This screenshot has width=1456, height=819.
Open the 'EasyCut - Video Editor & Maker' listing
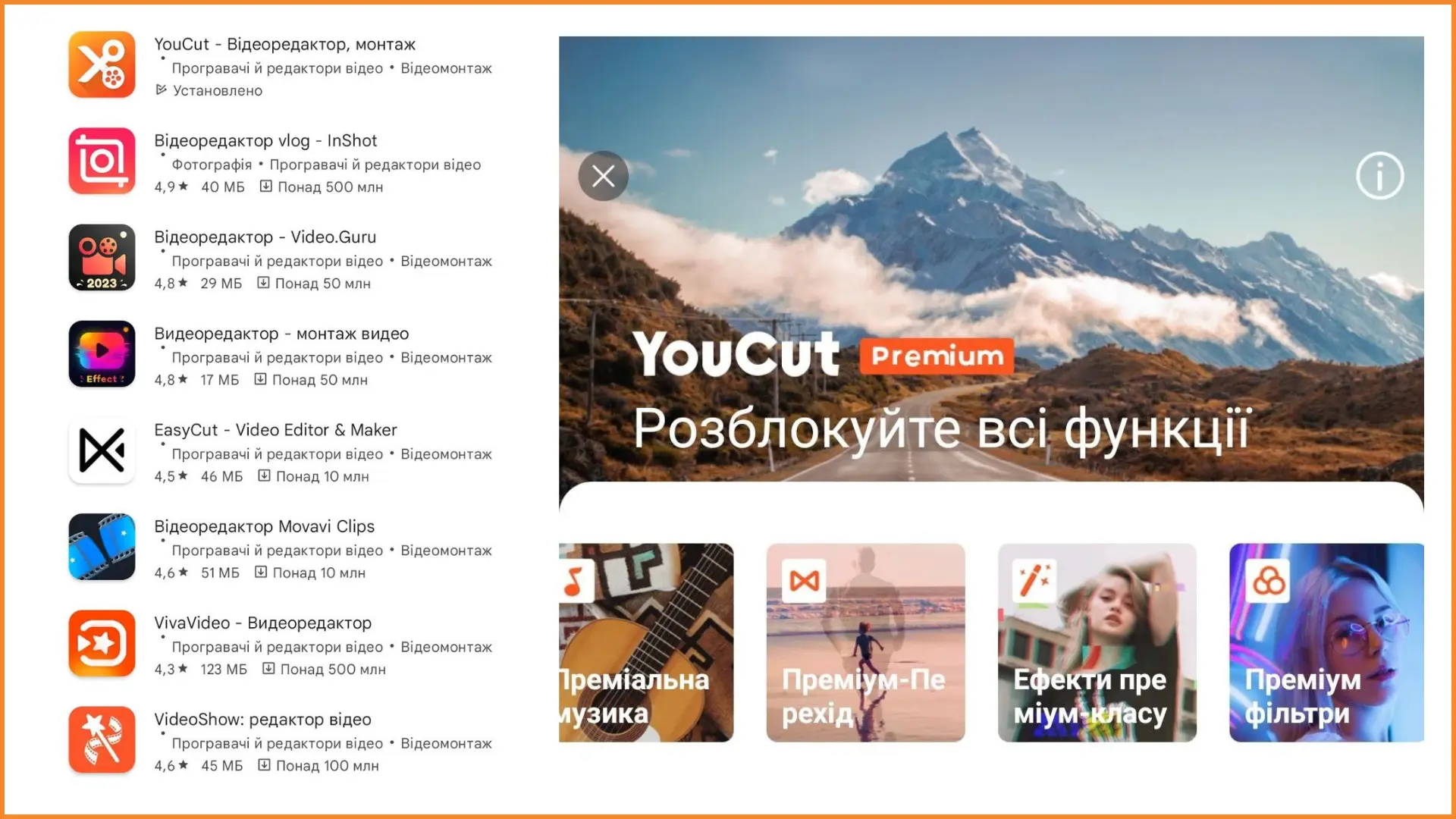(275, 430)
